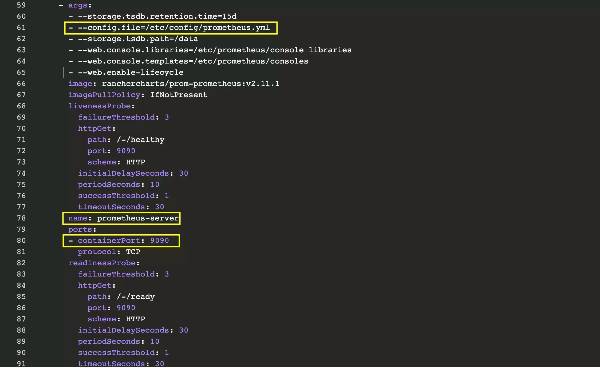
Task: Click the args: key at top
Action: click(x=75, y=5)
